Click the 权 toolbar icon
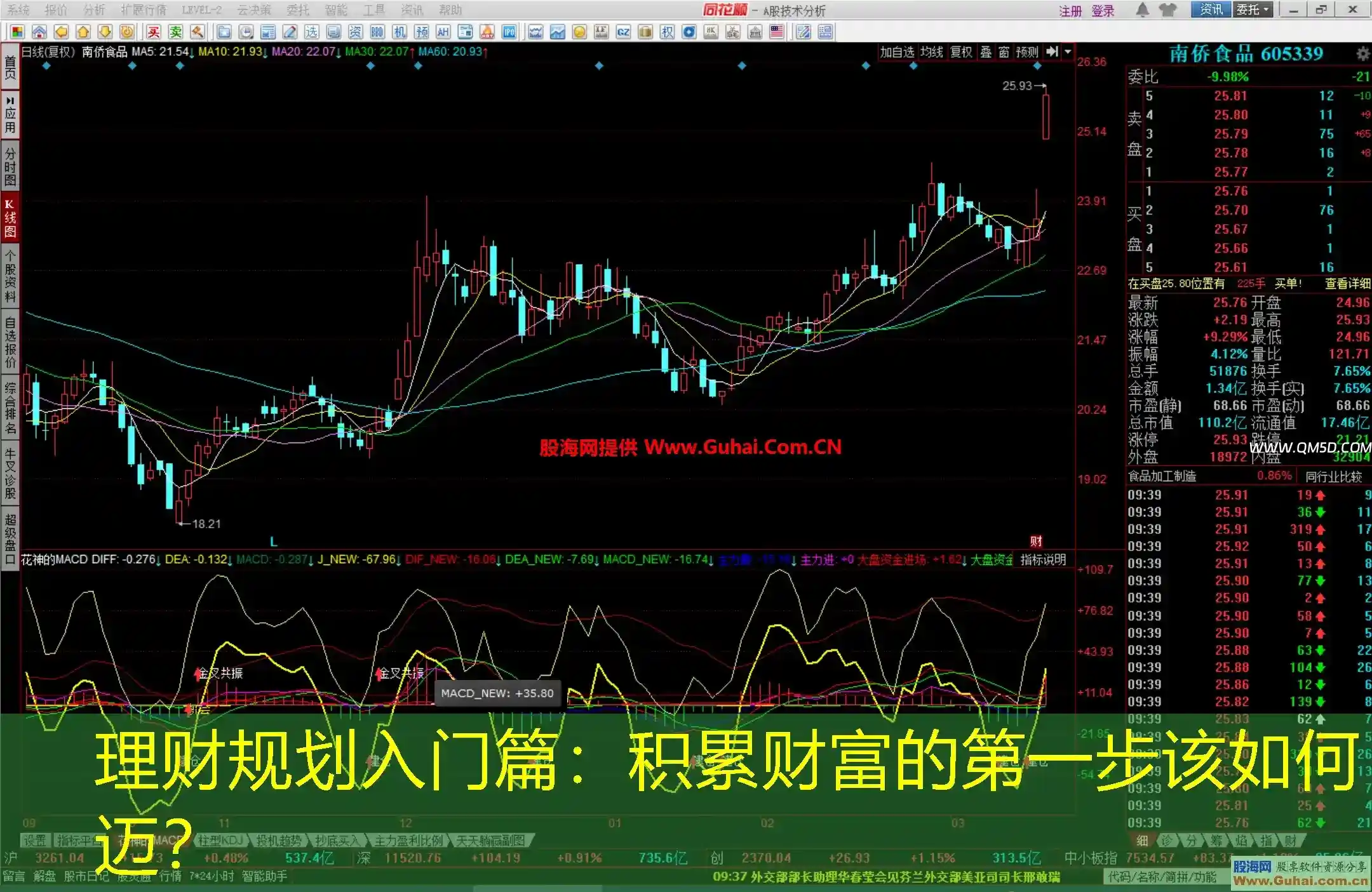This screenshot has width=1372, height=892. pos(667,32)
